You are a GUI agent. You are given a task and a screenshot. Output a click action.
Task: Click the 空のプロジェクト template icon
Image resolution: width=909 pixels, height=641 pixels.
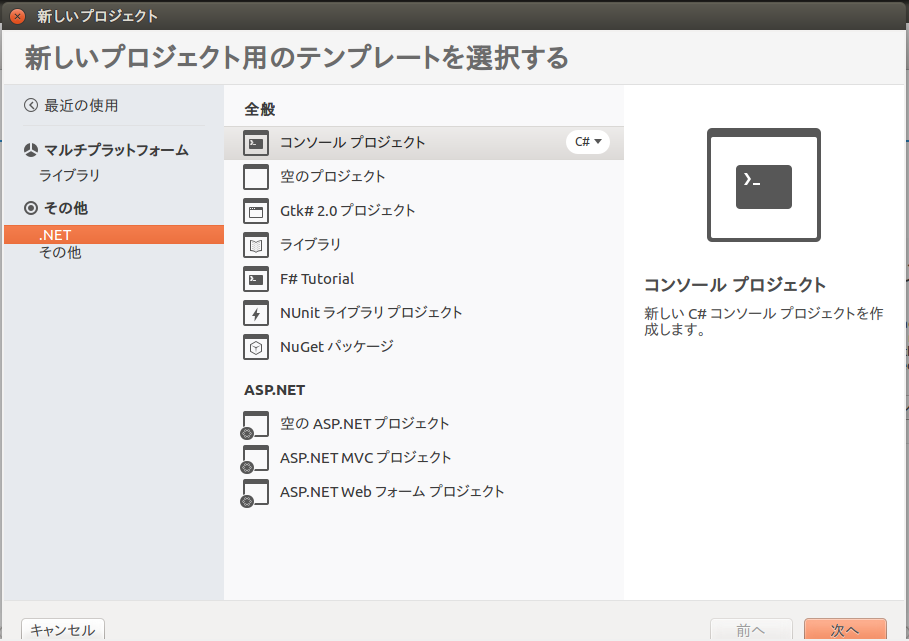click(x=255, y=177)
